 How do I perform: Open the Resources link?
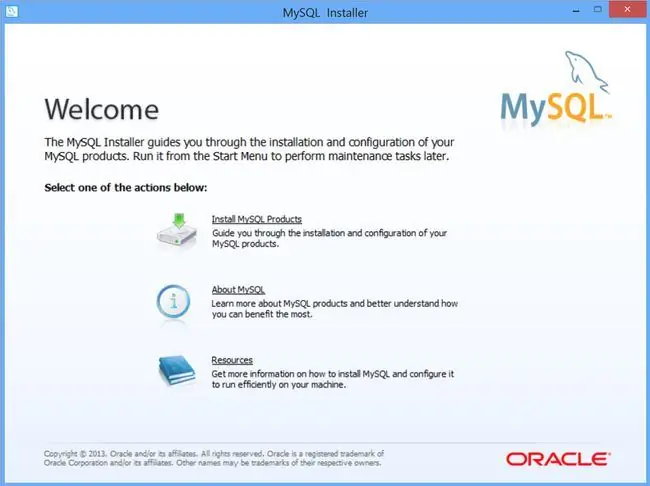click(x=232, y=360)
